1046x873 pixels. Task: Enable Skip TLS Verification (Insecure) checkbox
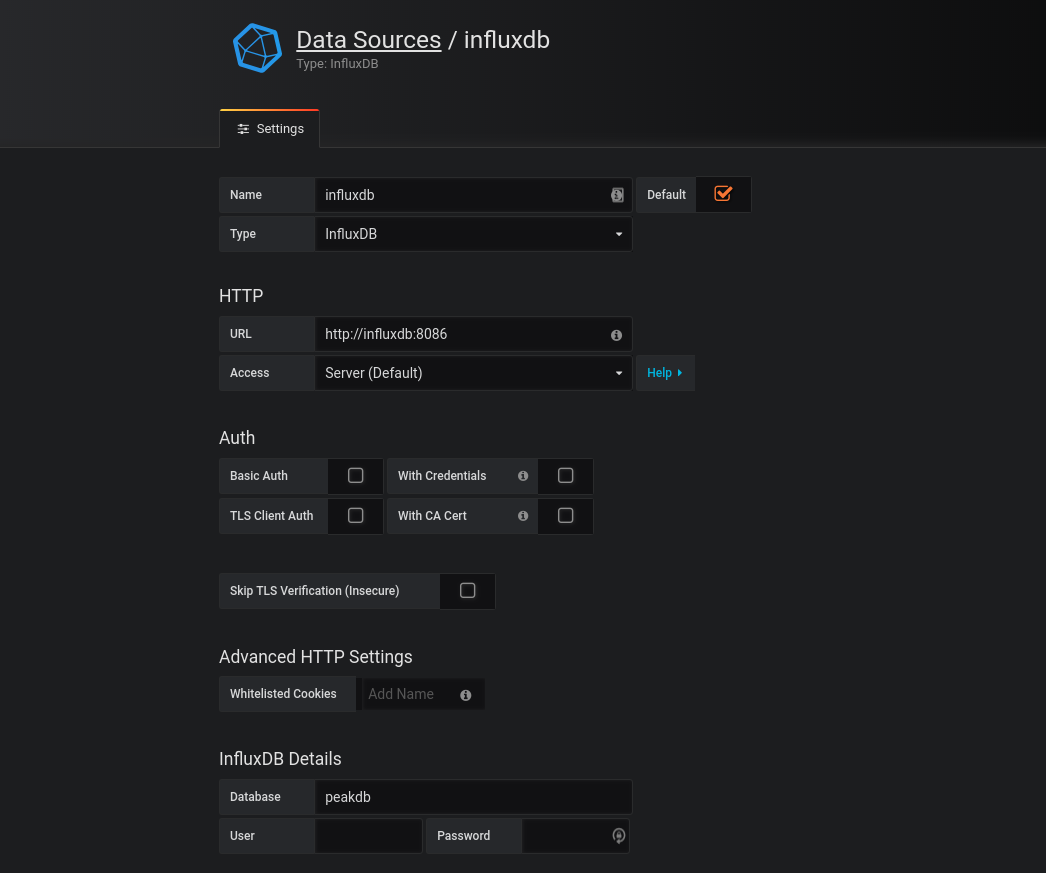point(468,591)
